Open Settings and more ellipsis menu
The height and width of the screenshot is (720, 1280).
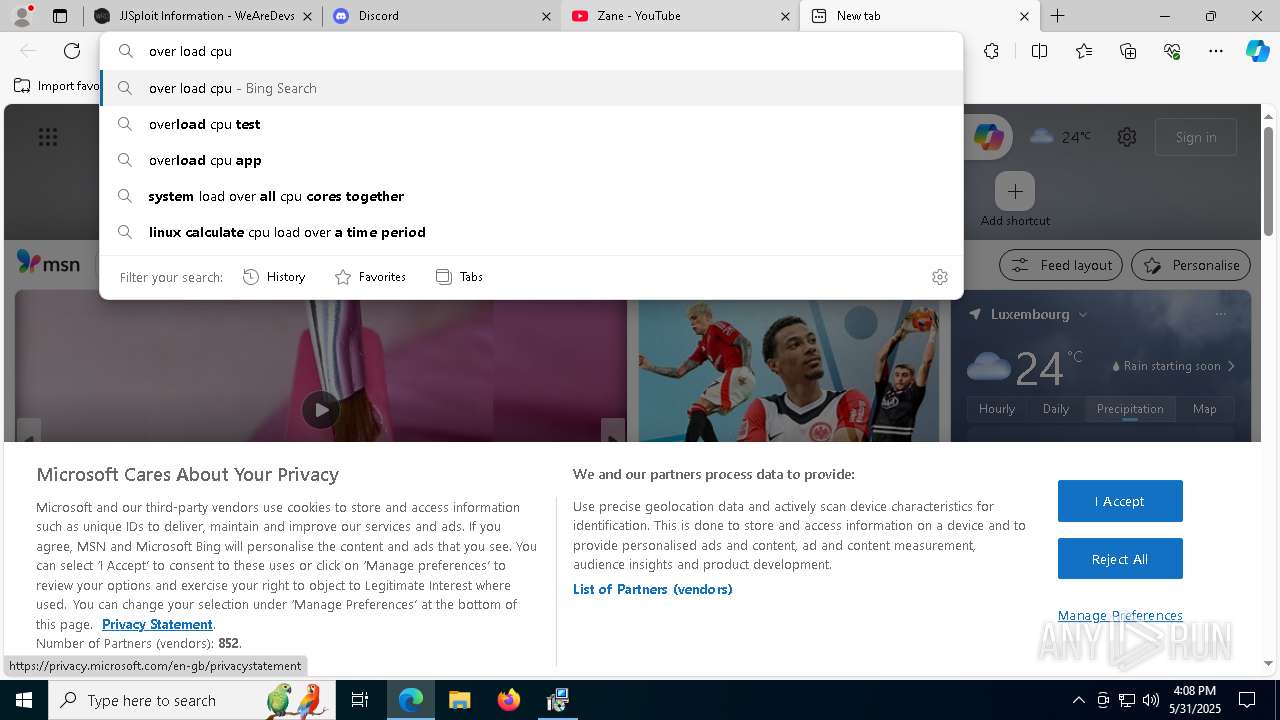(1216, 51)
